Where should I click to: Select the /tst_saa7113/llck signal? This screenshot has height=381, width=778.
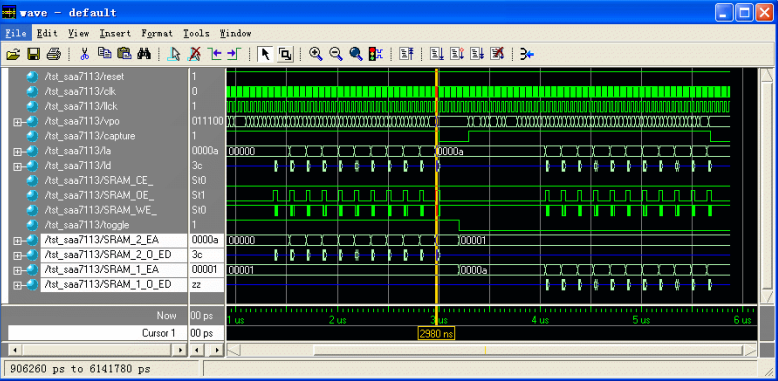tap(81, 106)
